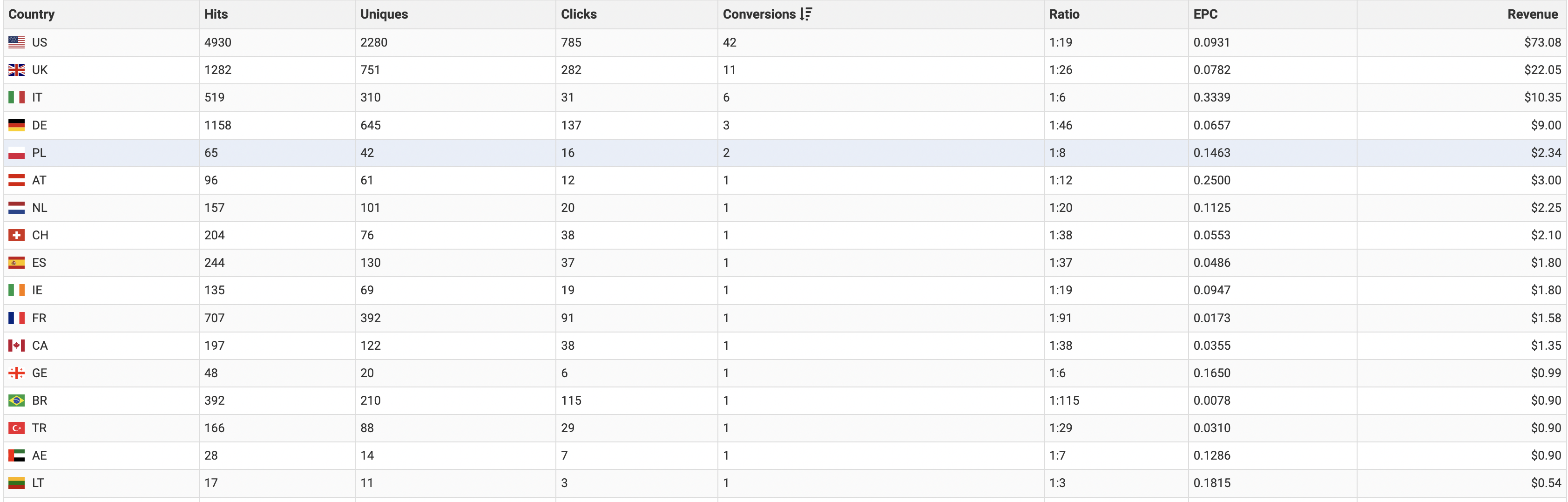
Task: Select the $73.08 revenue cell
Action: coord(1542,42)
